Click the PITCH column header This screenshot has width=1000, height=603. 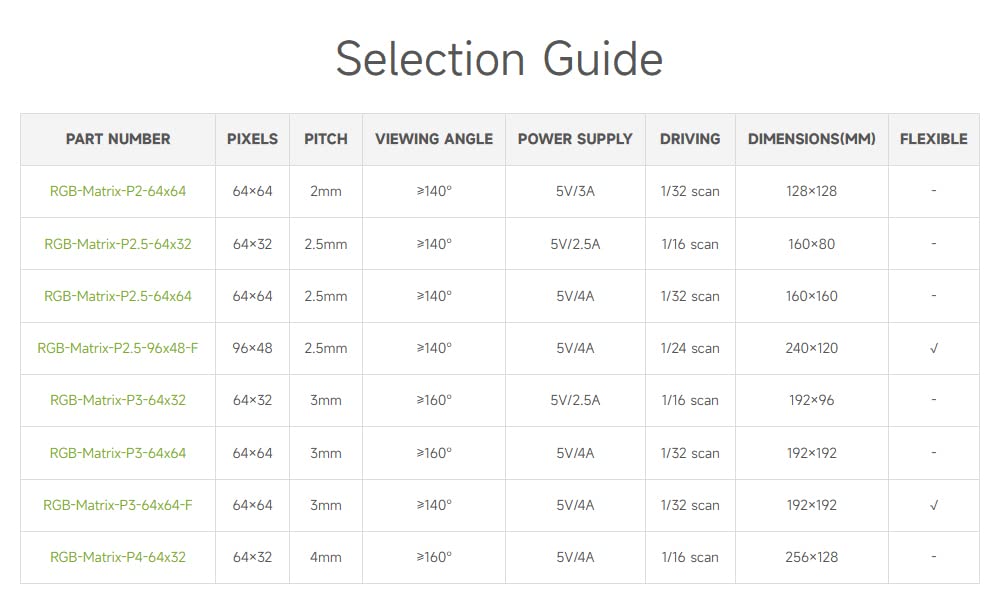[x=326, y=139]
